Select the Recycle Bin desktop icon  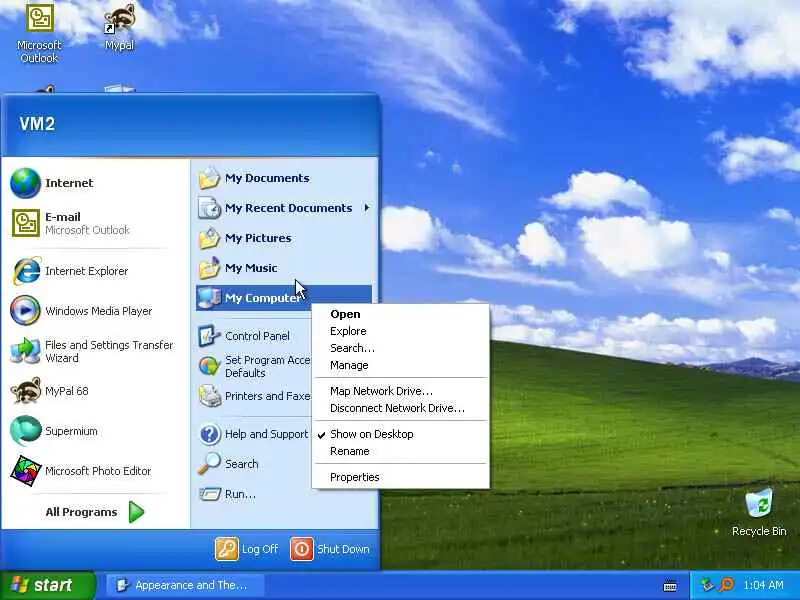pyautogui.click(x=759, y=513)
